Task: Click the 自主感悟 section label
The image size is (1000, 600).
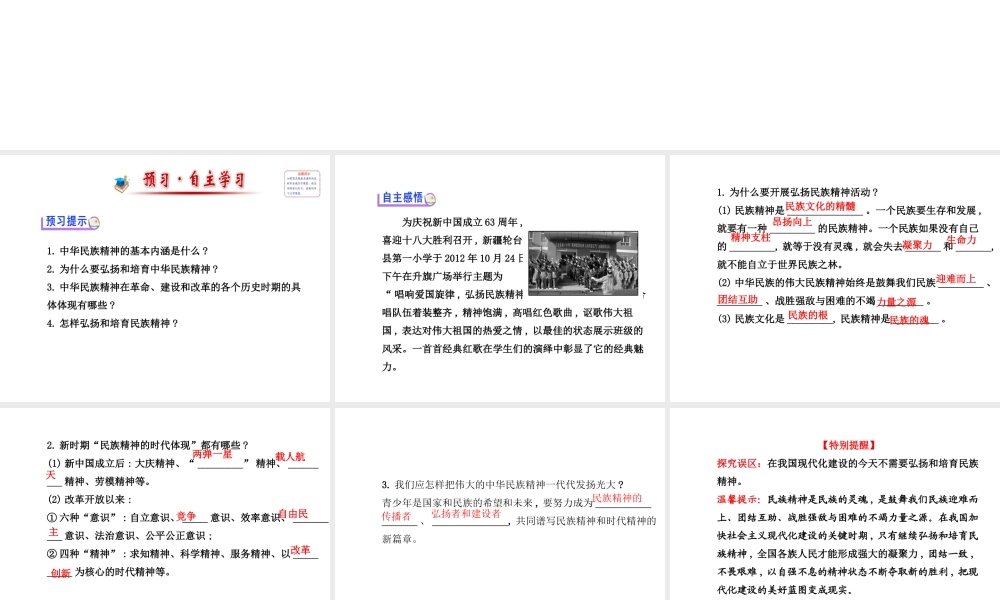Action: 402,198
